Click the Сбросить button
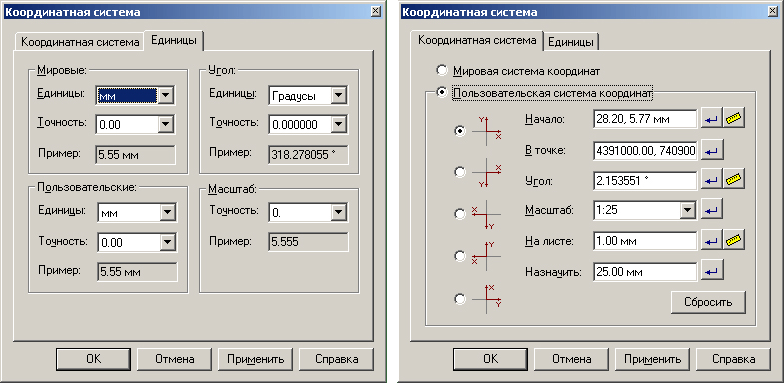Screen dimensions: 784x383 [708, 302]
